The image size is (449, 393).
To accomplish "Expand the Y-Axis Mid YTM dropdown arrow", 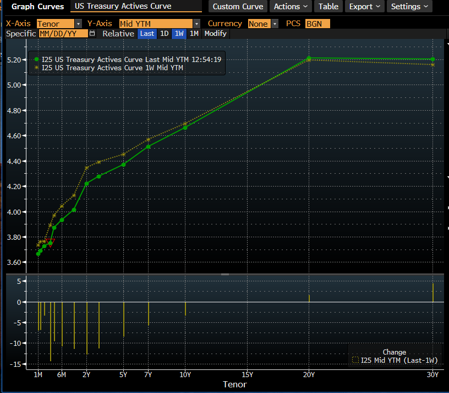I will pyautogui.click(x=197, y=24).
